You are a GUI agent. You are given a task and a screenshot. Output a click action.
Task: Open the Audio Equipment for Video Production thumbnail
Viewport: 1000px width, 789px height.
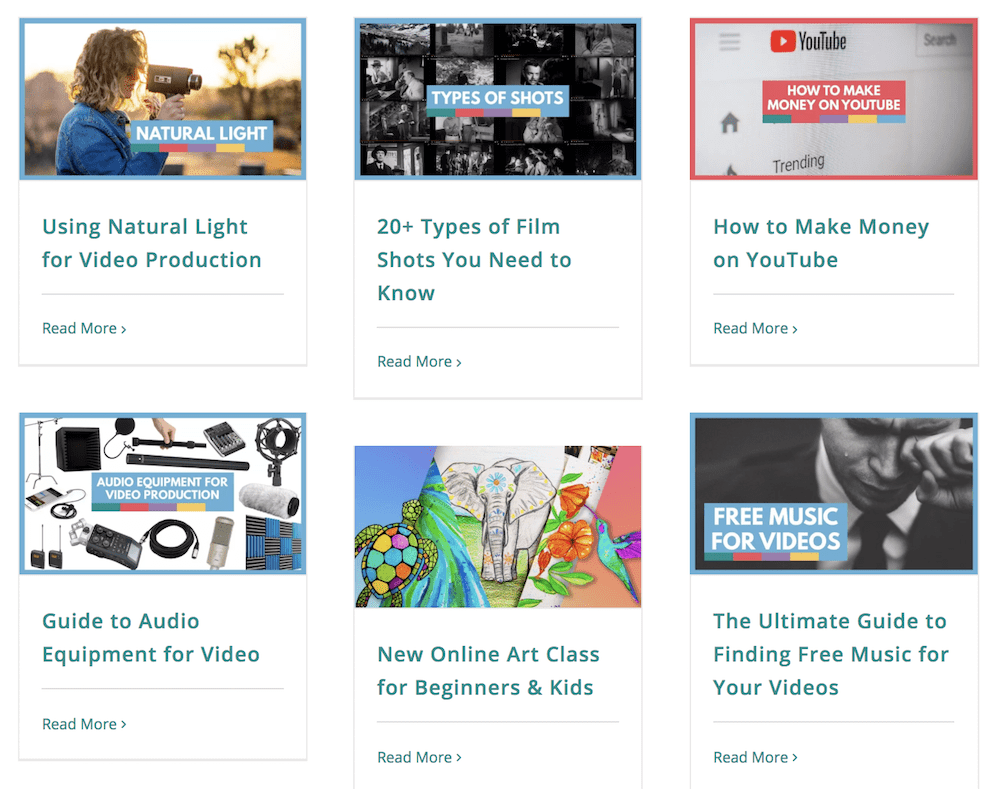click(163, 494)
